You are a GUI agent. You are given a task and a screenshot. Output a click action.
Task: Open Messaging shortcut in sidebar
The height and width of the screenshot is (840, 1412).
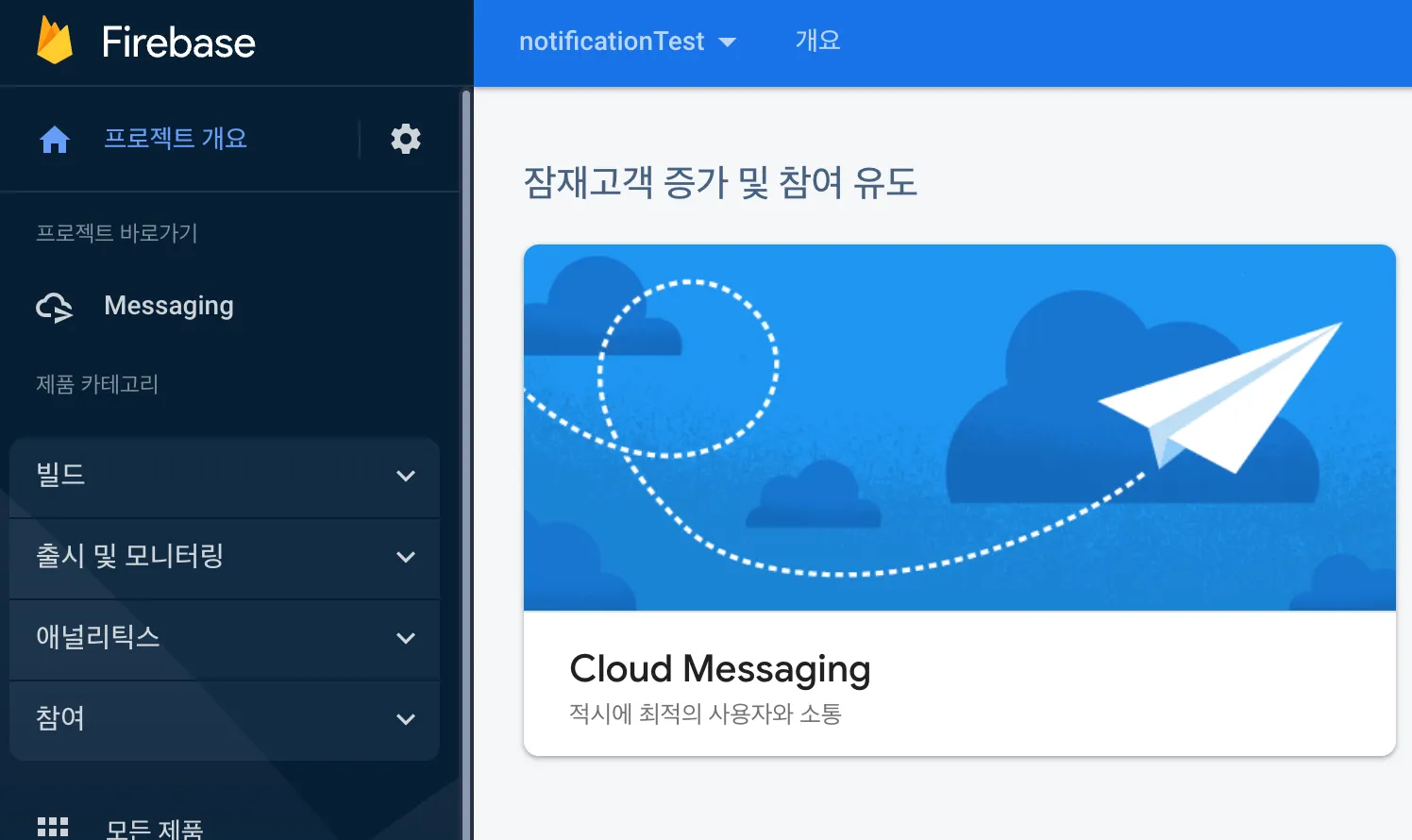tap(169, 306)
